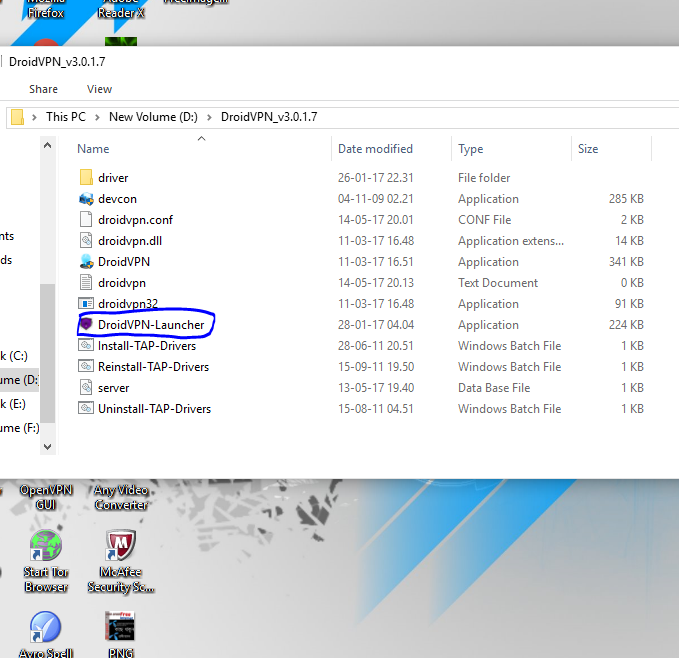679x658 pixels.
Task: Click the folder icon in address bar
Action: tap(17, 117)
